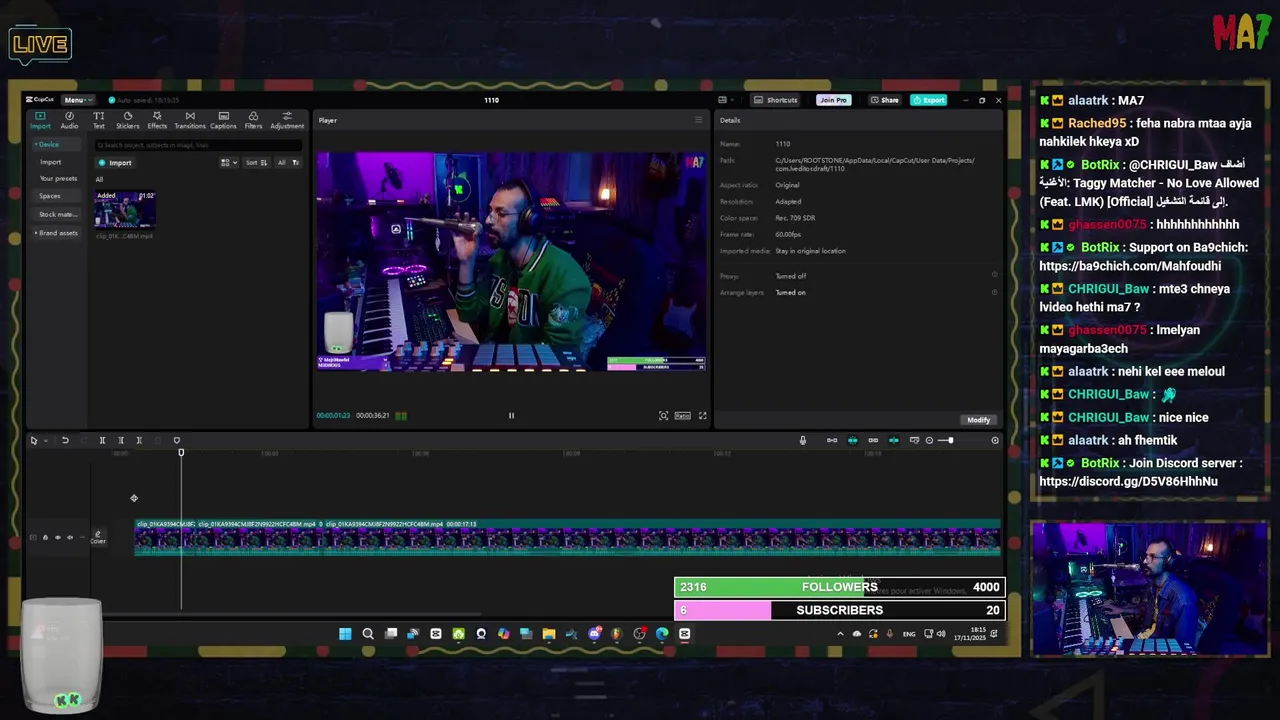Open the Stickers panel

click(x=127, y=120)
